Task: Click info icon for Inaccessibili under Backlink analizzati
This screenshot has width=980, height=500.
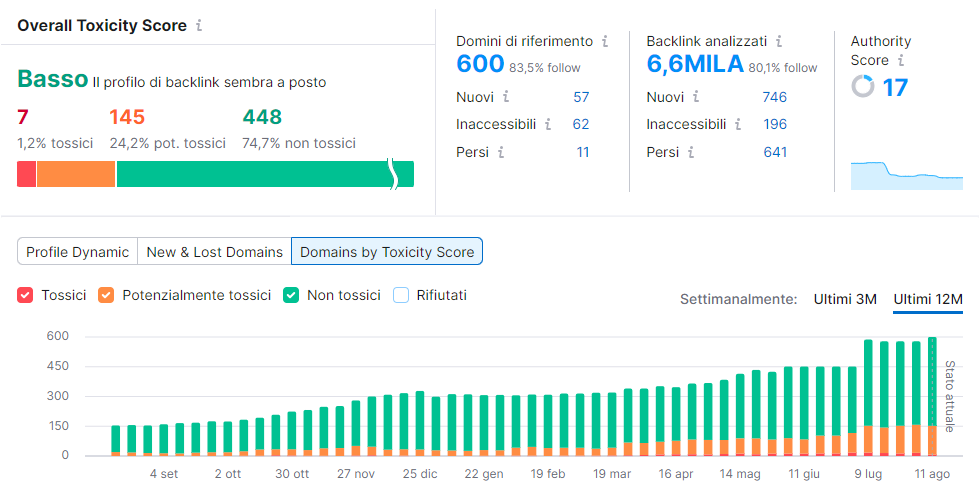Action: [x=738, y=124]
